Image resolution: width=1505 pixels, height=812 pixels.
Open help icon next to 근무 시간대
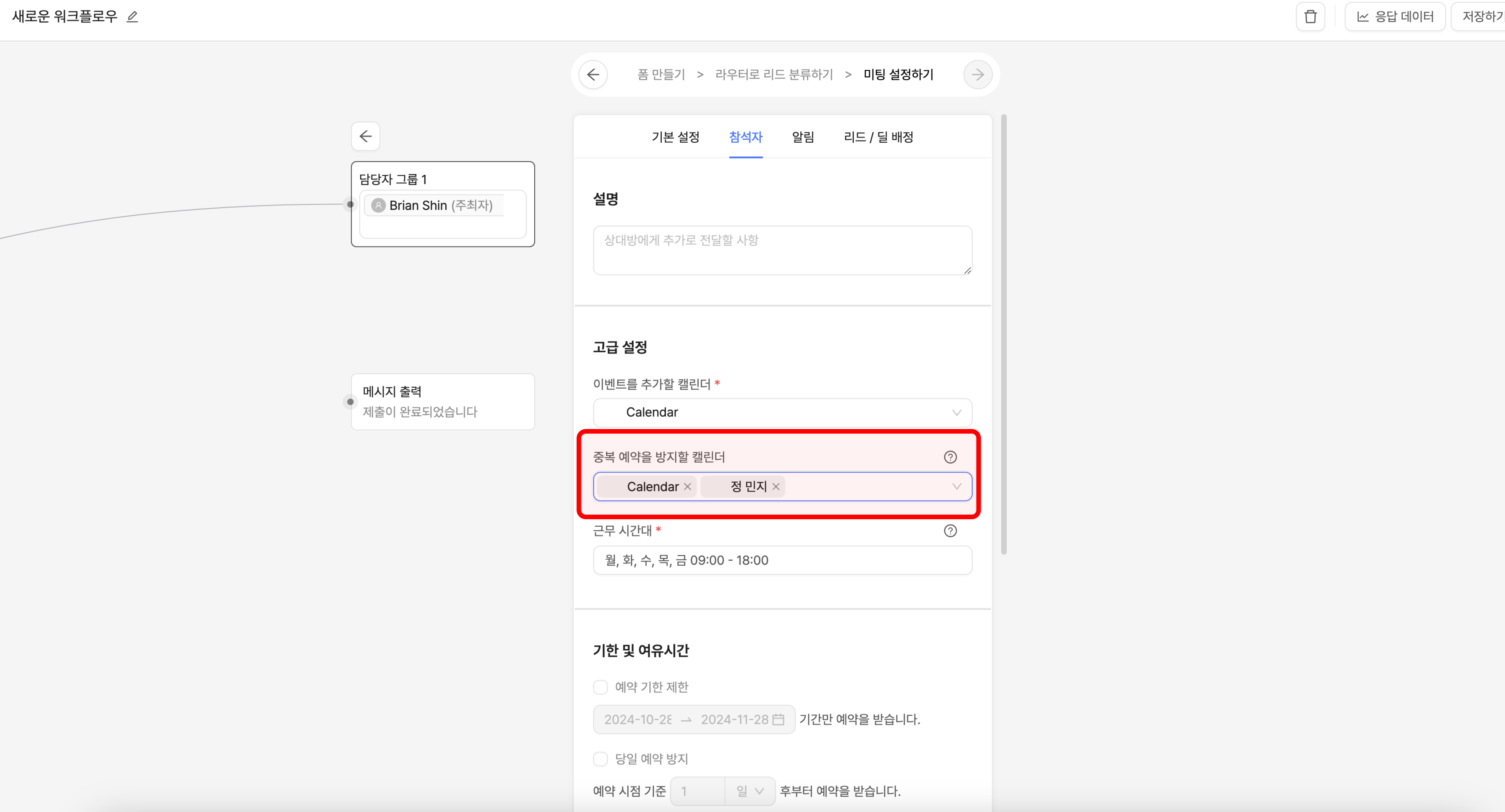(950, 530)
